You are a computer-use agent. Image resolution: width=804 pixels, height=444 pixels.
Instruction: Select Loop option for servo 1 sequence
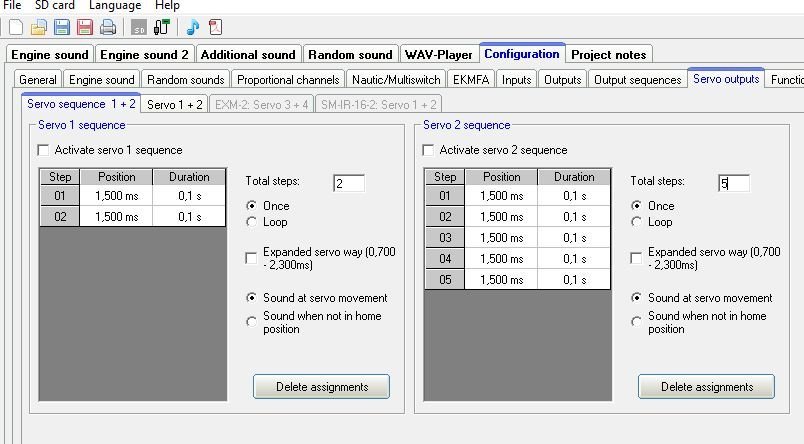[252, 222]
